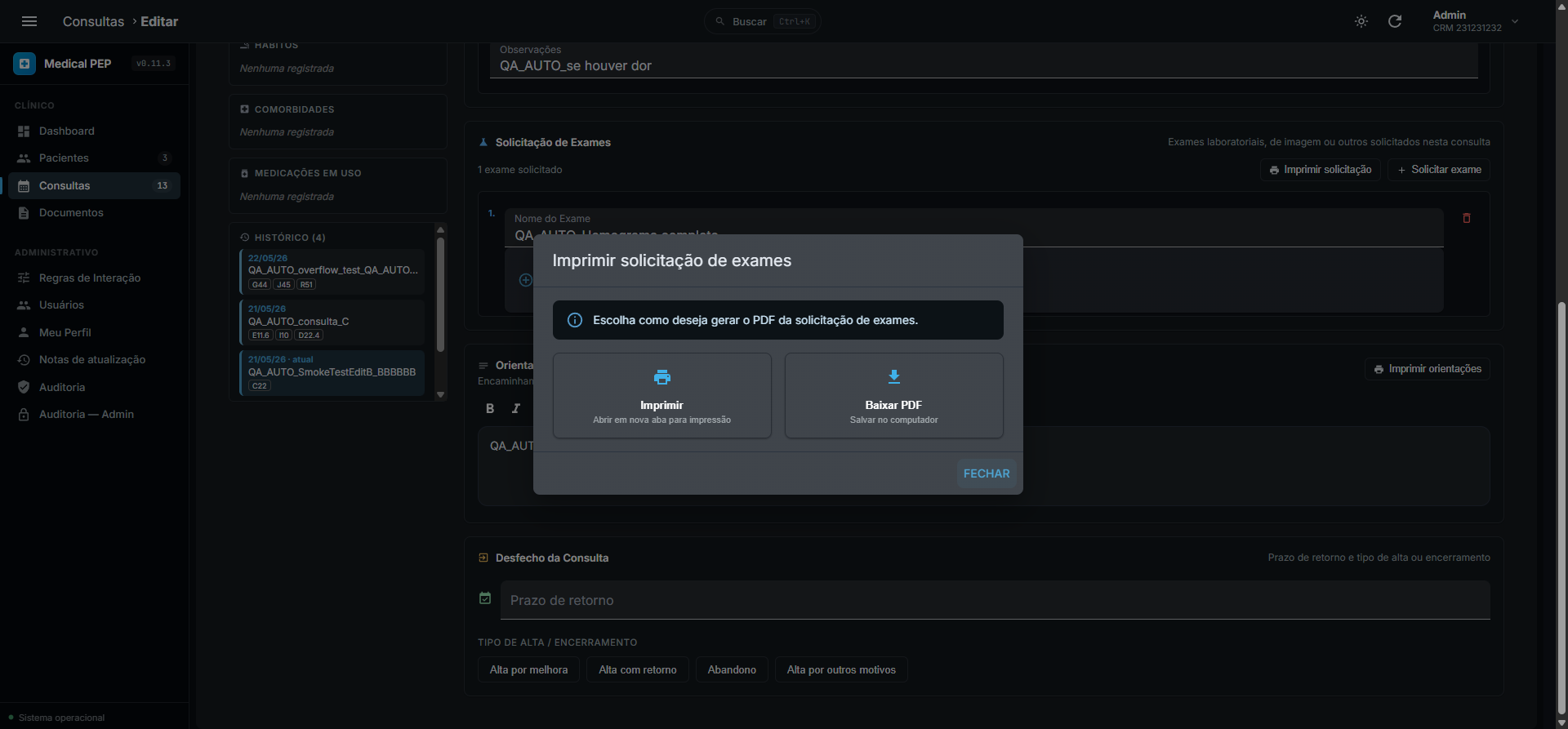Open Dashboard in the sidebar
The image size is (1568, 729).
tap(94, 131)
